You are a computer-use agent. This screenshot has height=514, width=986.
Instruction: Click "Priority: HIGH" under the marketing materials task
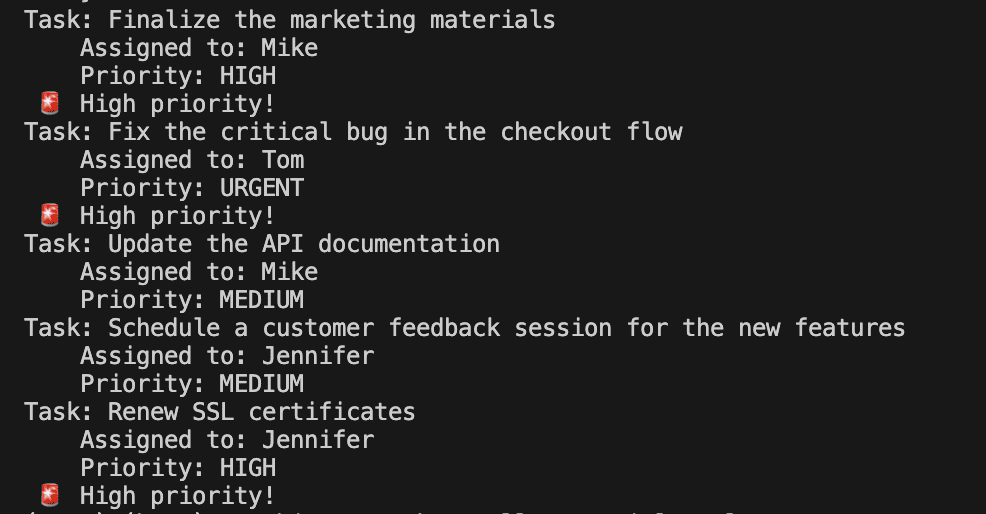click(178, 75)
